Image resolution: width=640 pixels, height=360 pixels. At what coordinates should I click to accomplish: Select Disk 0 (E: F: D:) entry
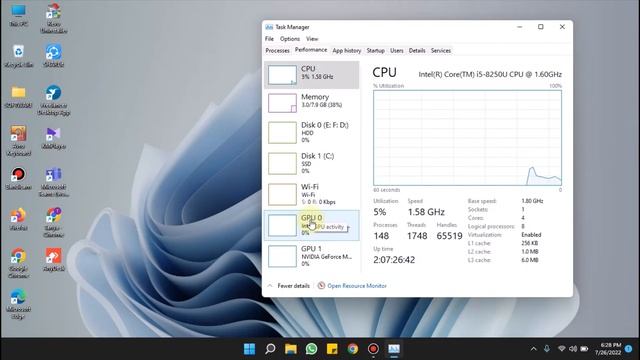pos(312,132)
